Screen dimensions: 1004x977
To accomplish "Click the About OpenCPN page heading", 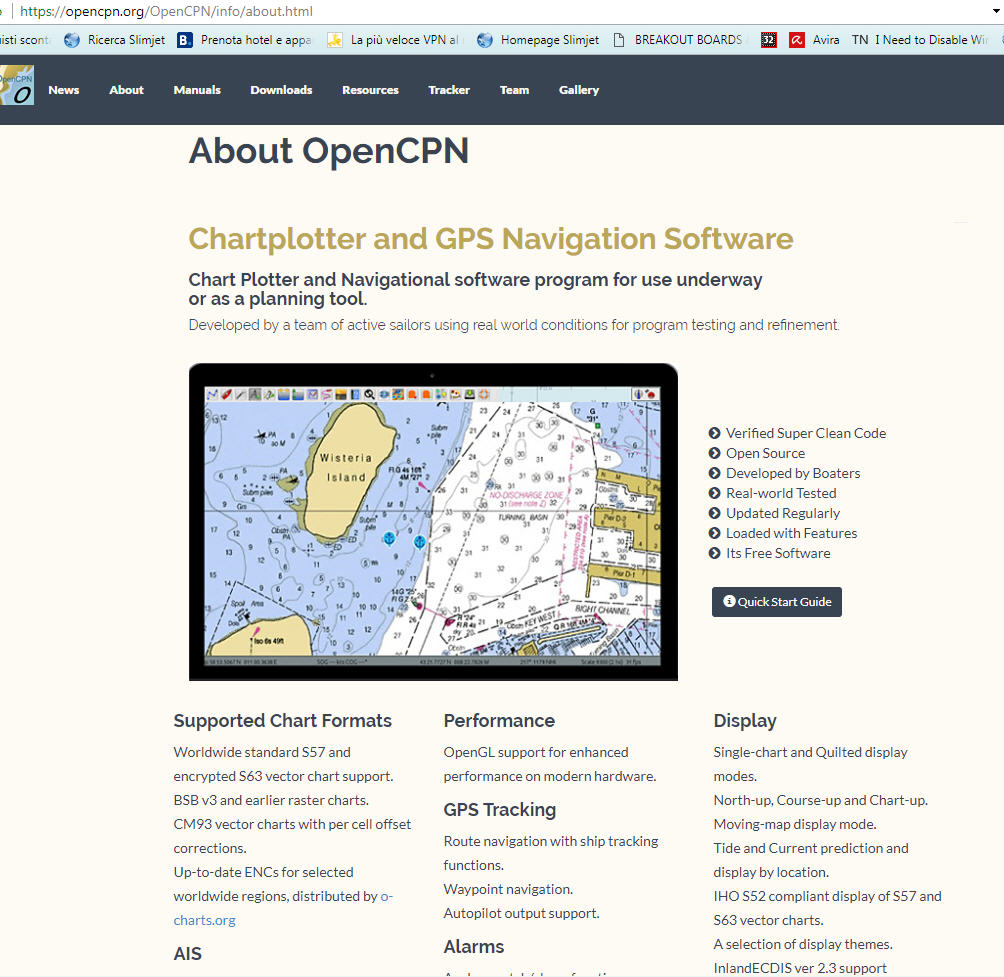I will tap(328, 151).
